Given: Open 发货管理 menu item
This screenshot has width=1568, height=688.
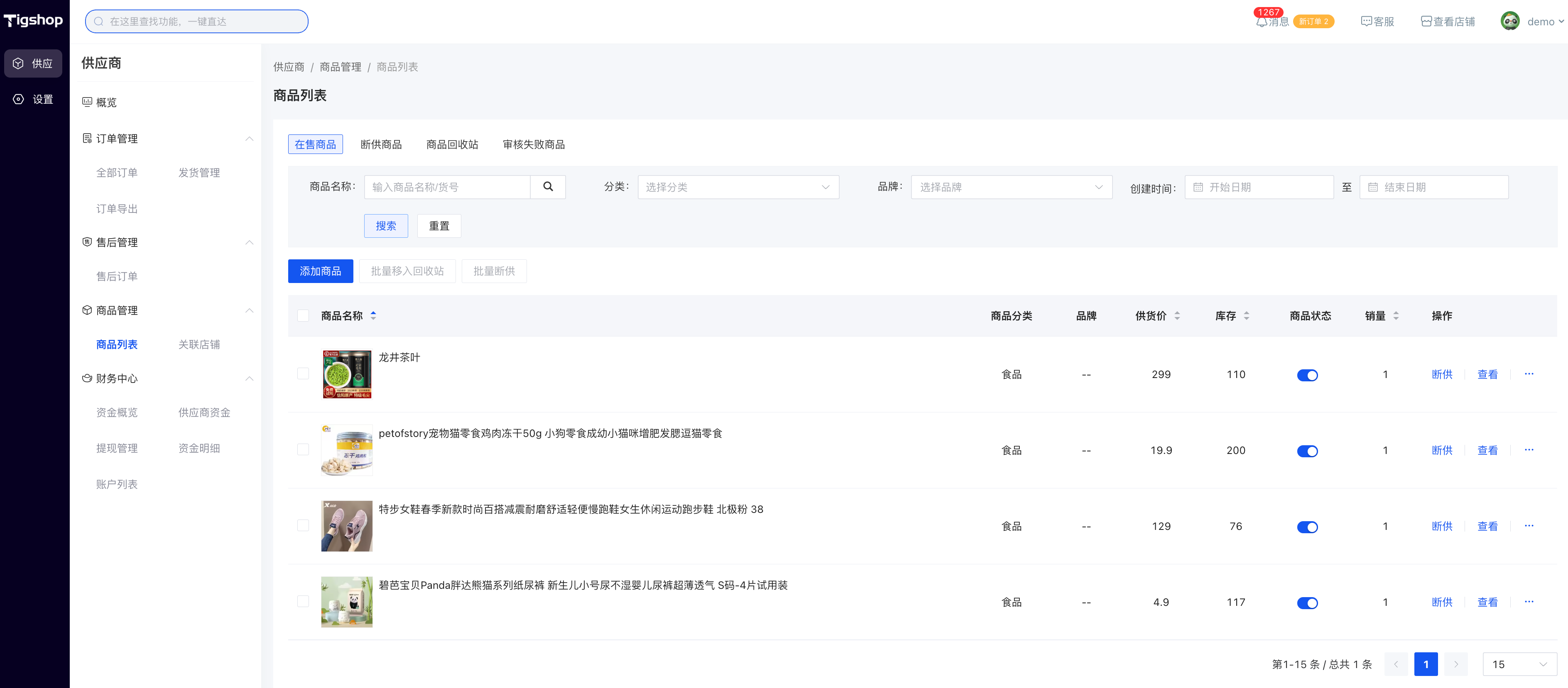Looking at the screenshot, I should coord(199,173).
